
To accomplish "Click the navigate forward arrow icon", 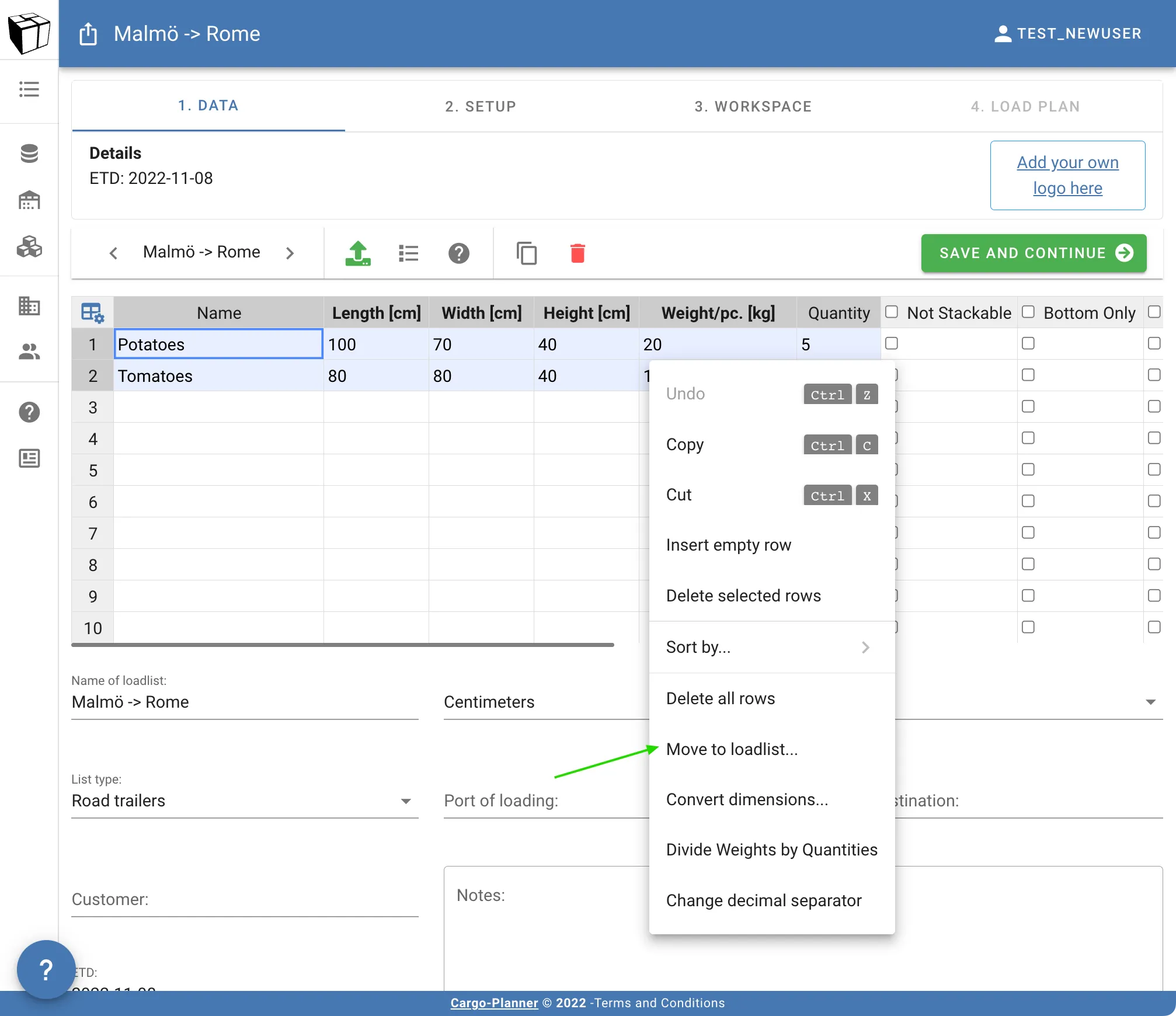I will [290, 253].
